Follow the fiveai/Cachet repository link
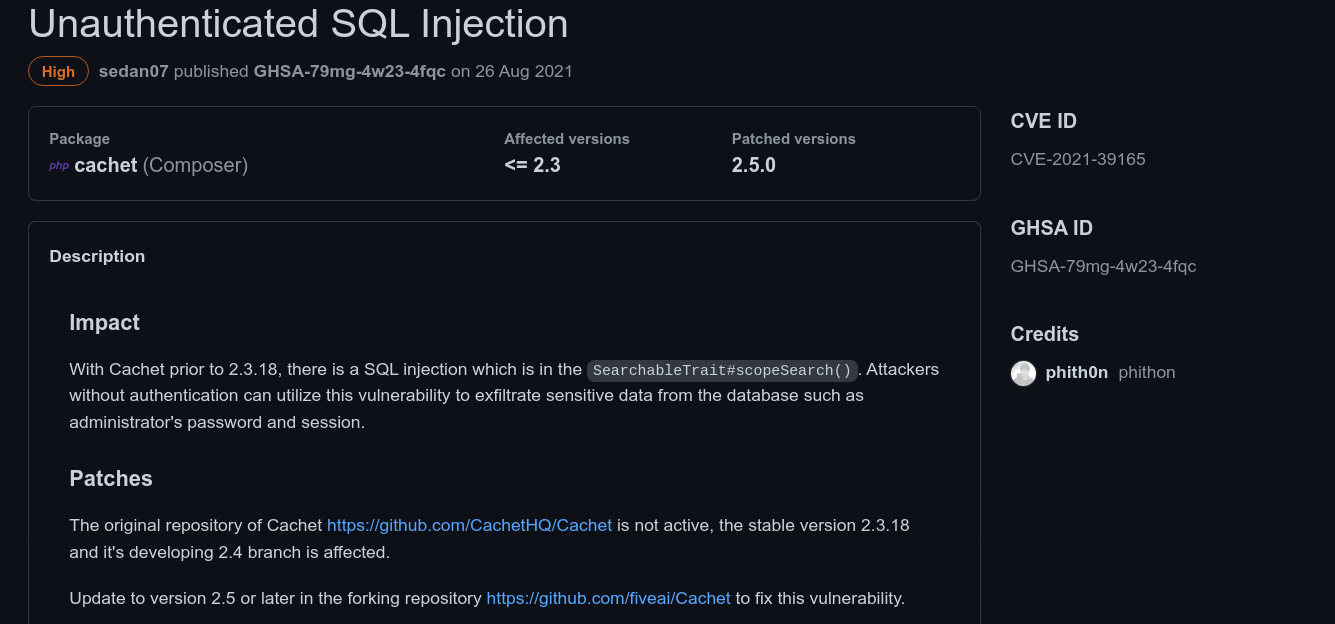The height and width of the screenshot is (624, 1335). (608, 598)
